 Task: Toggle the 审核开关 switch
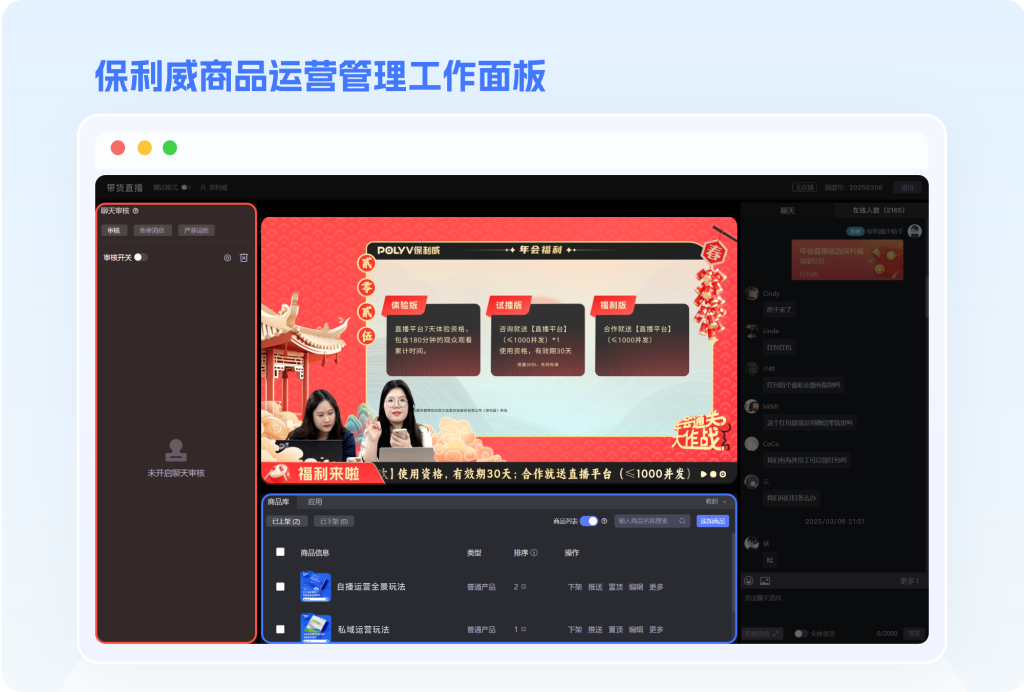point(140,258)
